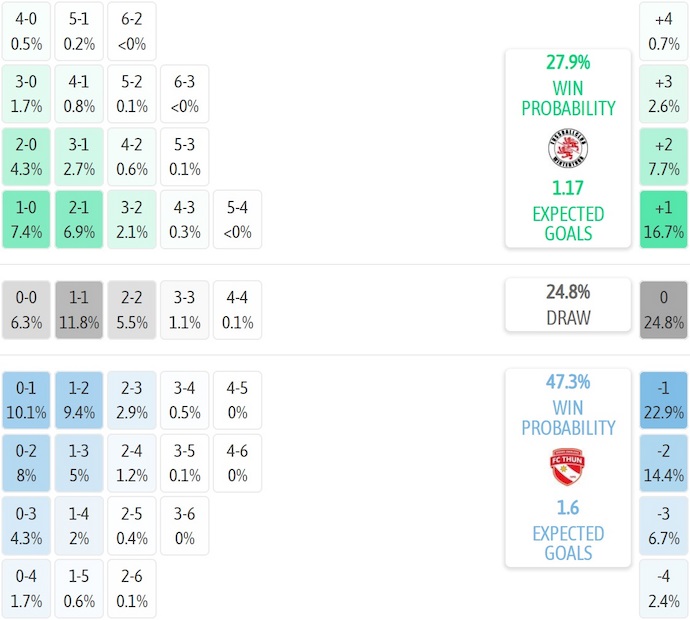Click the 2-2 draw score tile
The width and height of the screenshot is (690, 620).
131,310
